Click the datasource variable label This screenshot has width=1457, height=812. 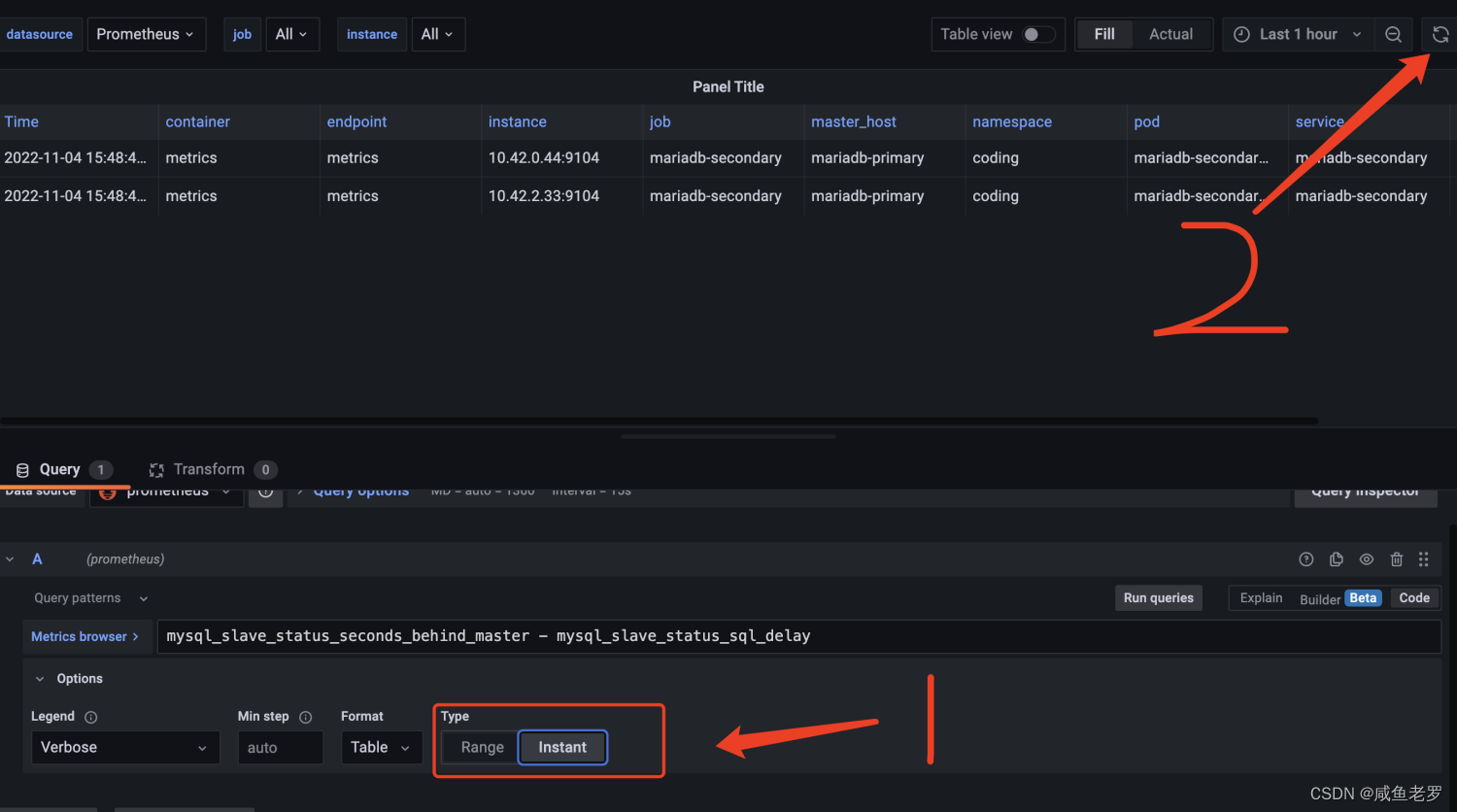[x=40, y=34]
